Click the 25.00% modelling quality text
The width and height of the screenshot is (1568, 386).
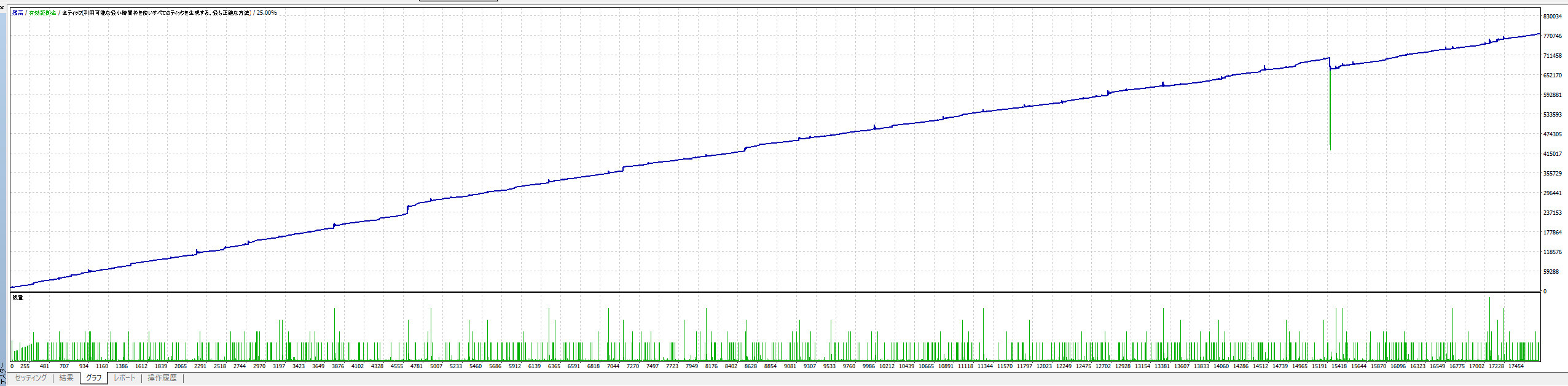(x=267, y=13)
